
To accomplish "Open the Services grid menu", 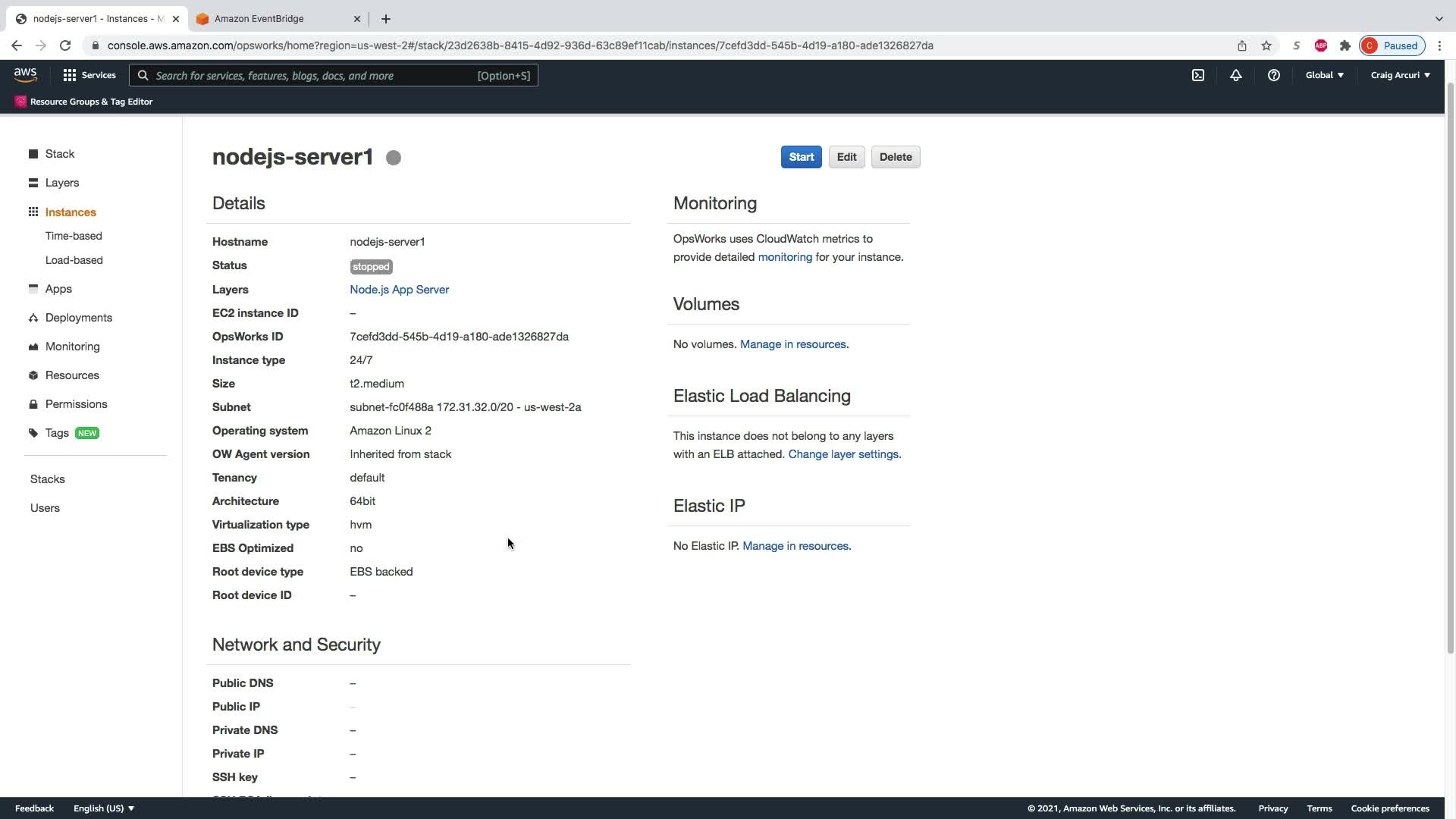I will click(x=89, y=75).
